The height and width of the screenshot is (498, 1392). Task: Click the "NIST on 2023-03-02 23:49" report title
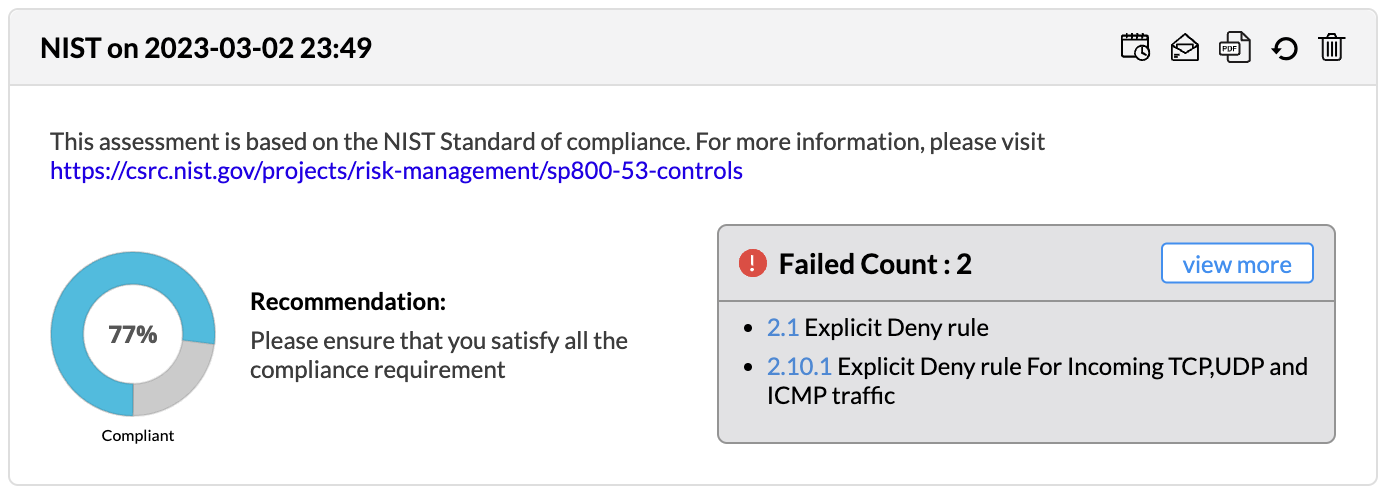[x=206, y=47]
